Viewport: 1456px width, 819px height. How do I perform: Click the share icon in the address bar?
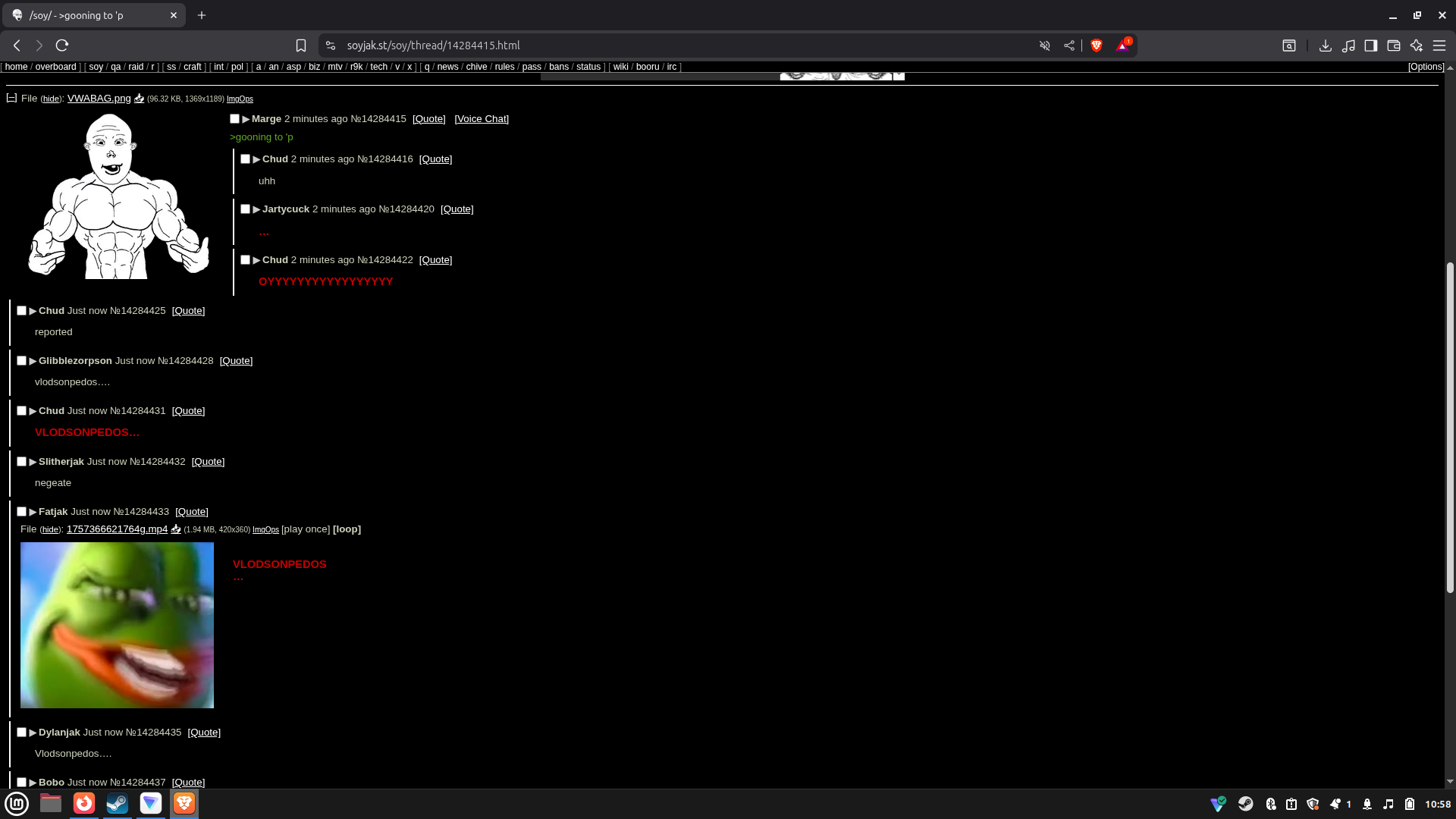pyautogui.click(x=1069, y=45)
